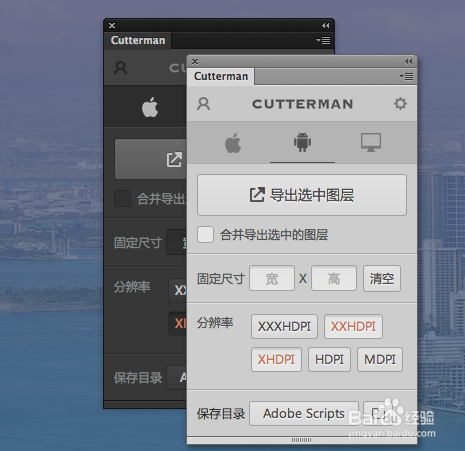Click 导出选中图层 export button

click(302, 195)
